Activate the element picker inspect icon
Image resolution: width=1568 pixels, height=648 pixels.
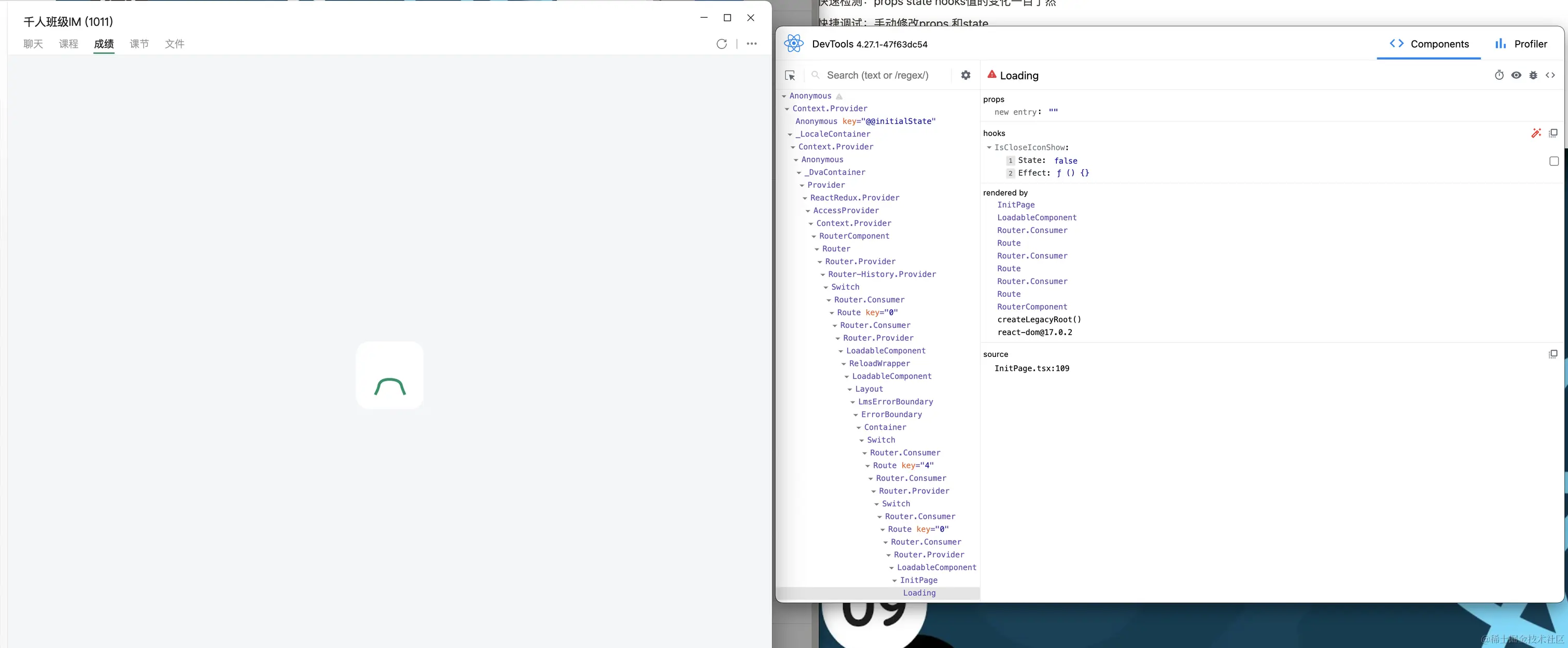(x=790, y=76)
